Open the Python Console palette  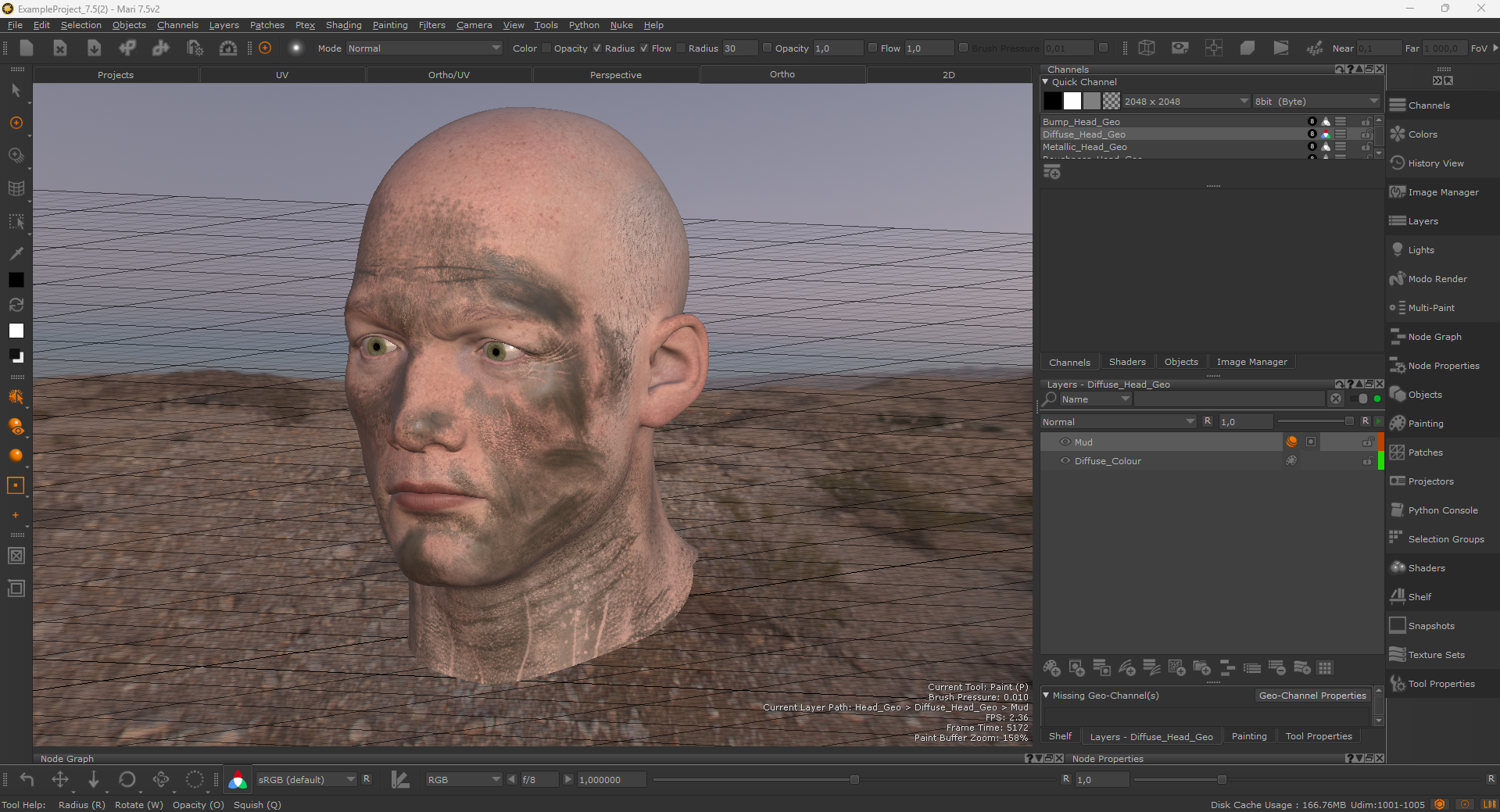[x=1442, y=510]
